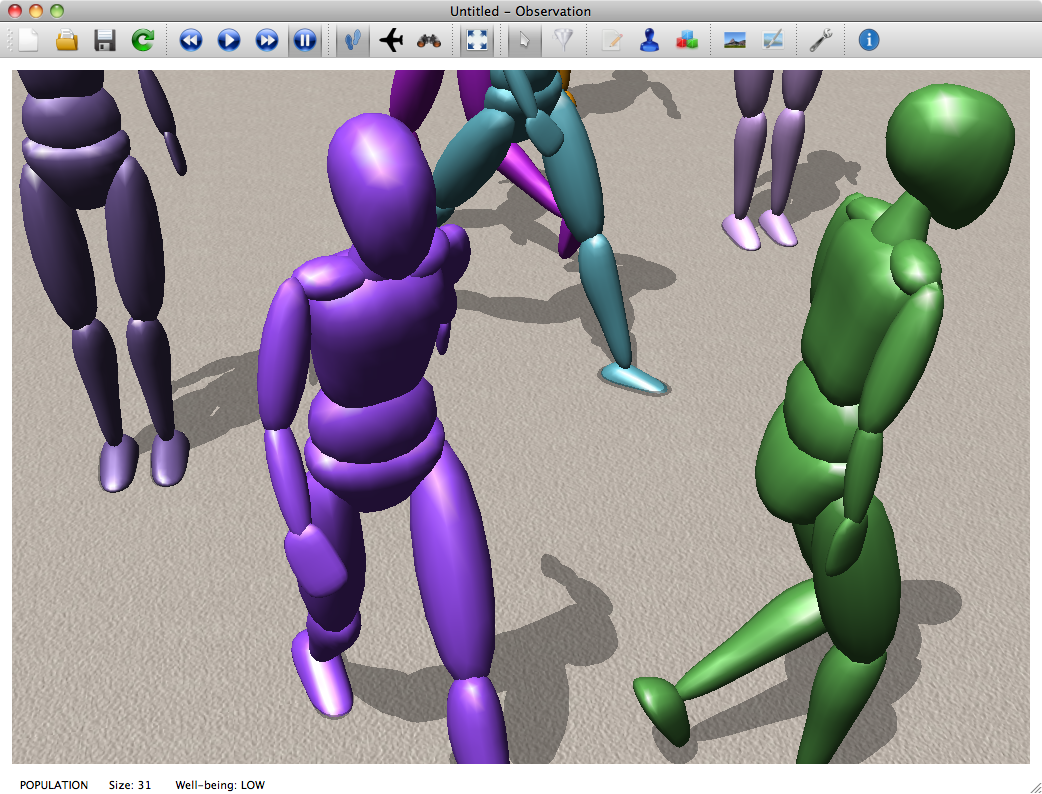
Task: Toggle the footsteps walk mode
Action: coord(352,40)
